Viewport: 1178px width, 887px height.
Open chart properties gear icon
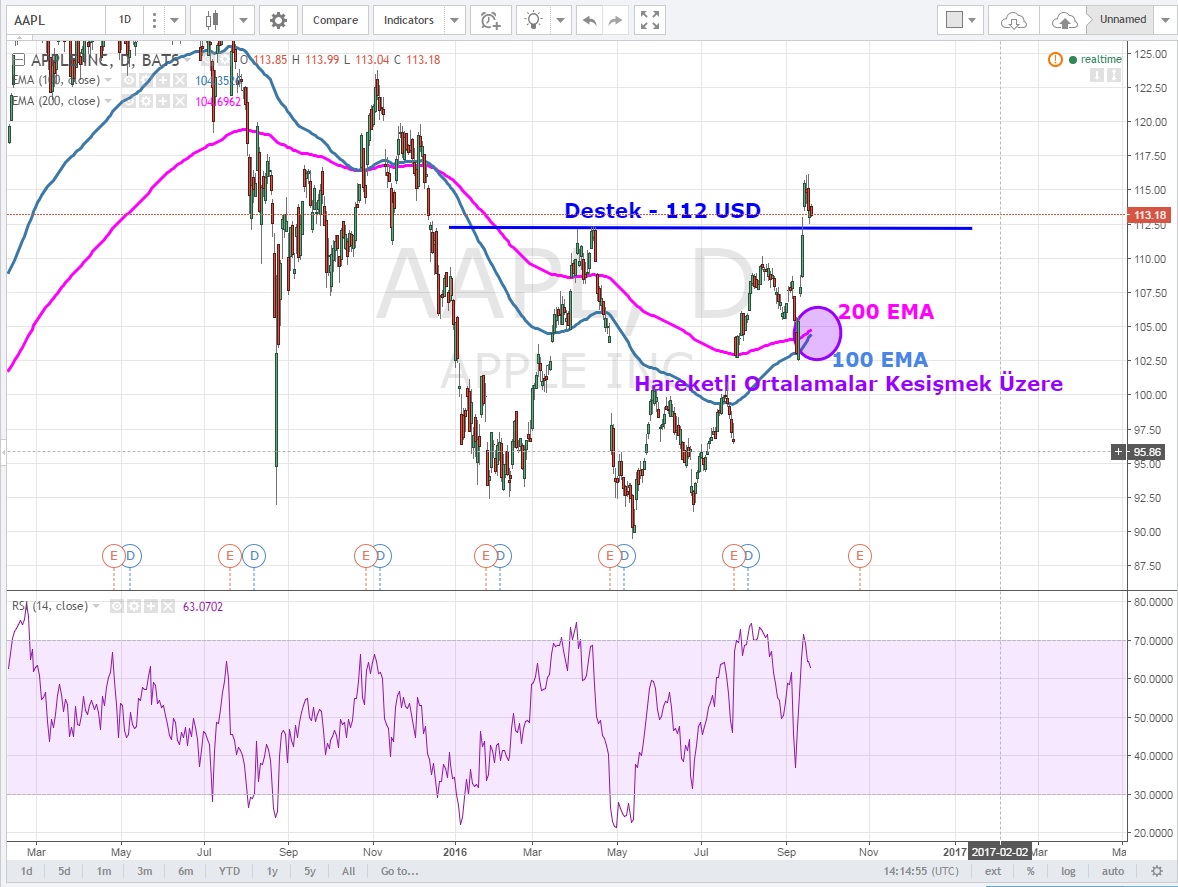[x=278, y=20]
